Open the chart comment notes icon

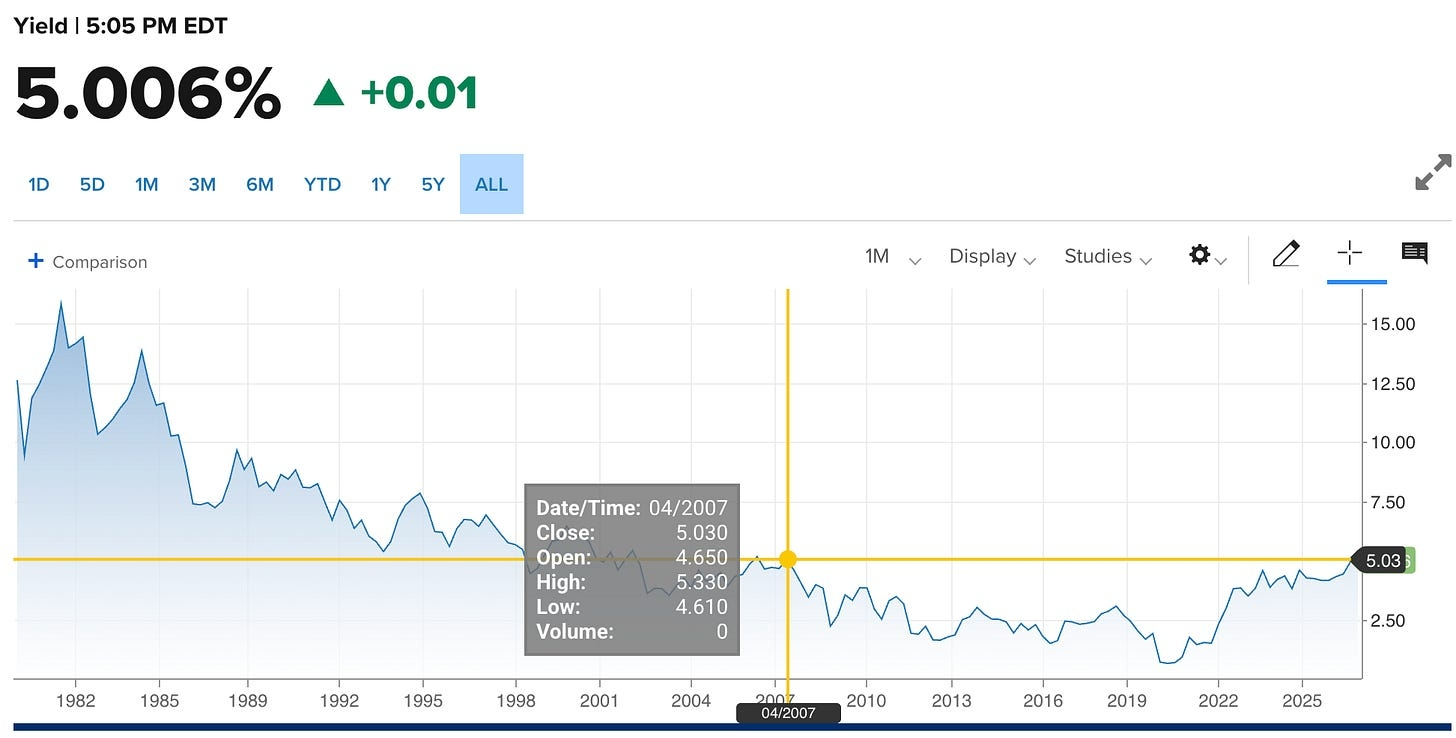tap(1414, 254)
